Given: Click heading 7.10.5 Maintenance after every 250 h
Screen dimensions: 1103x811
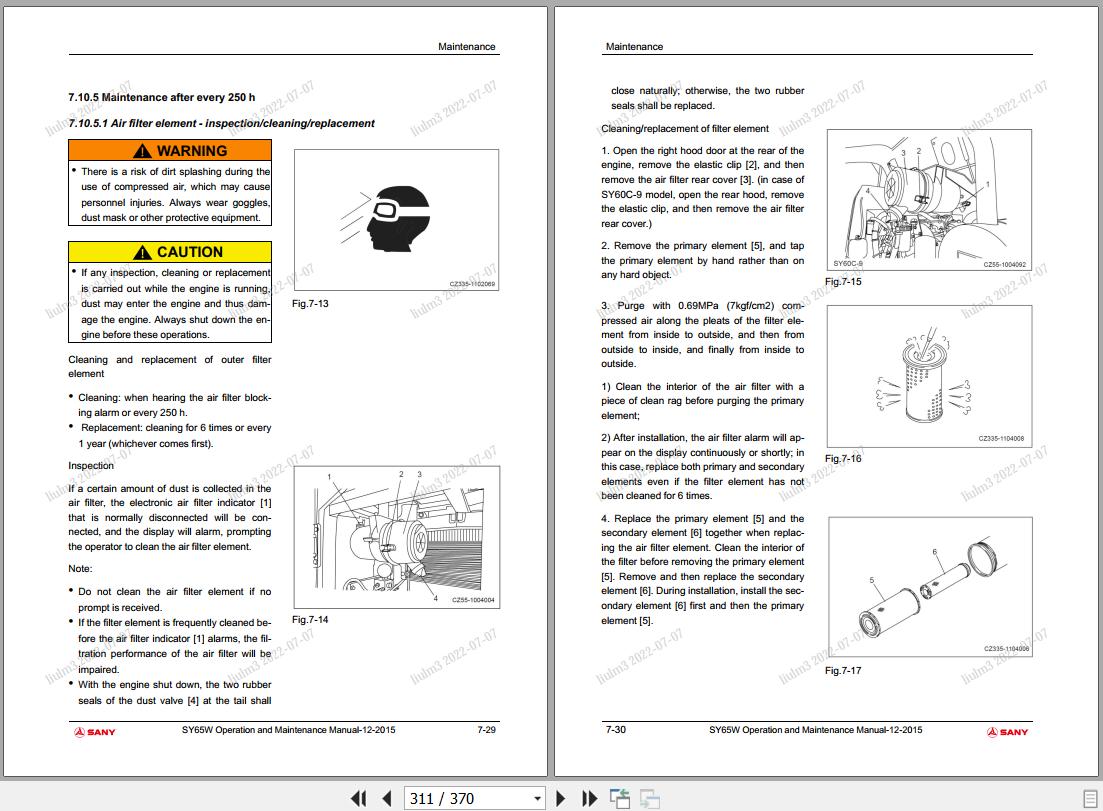Looking at the screenshot, I should [x=162, y=98].
